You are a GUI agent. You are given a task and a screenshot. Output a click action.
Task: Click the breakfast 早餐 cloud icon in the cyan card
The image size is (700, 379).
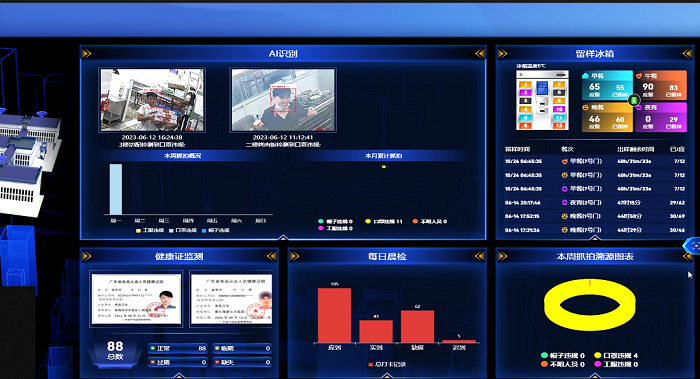coord(586,76)
